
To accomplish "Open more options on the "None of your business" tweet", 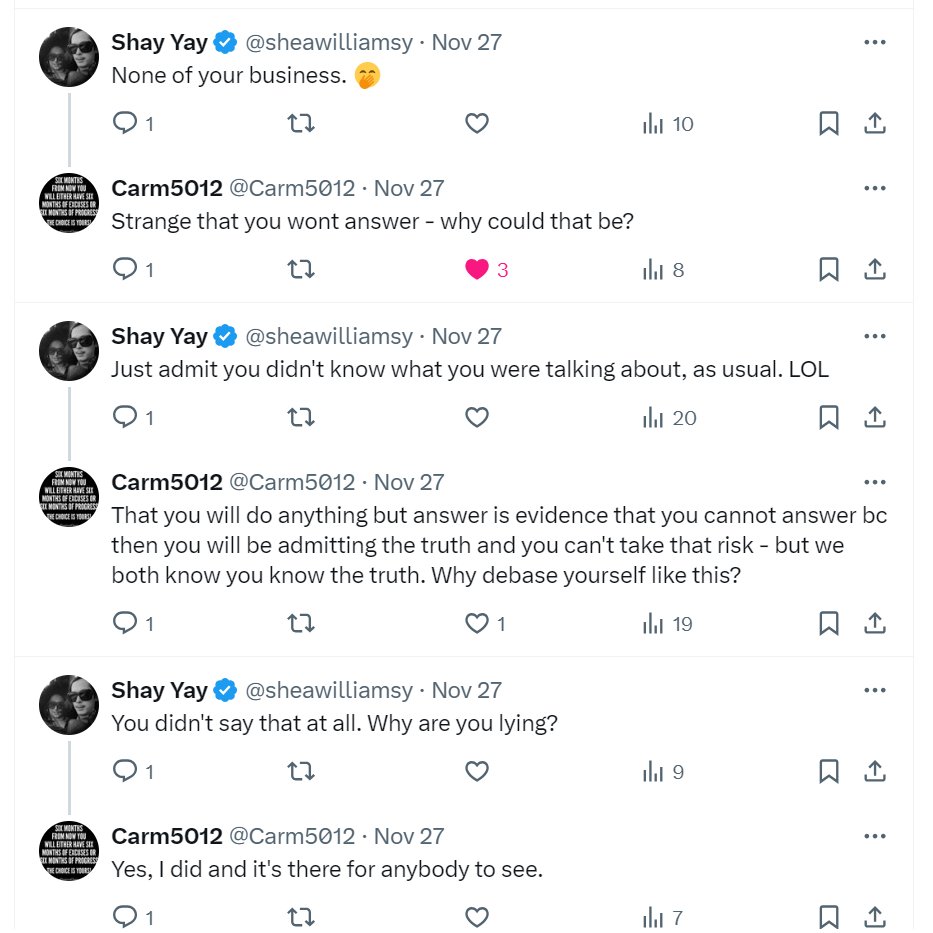I will pyautogui.click(x=875, y=42).
